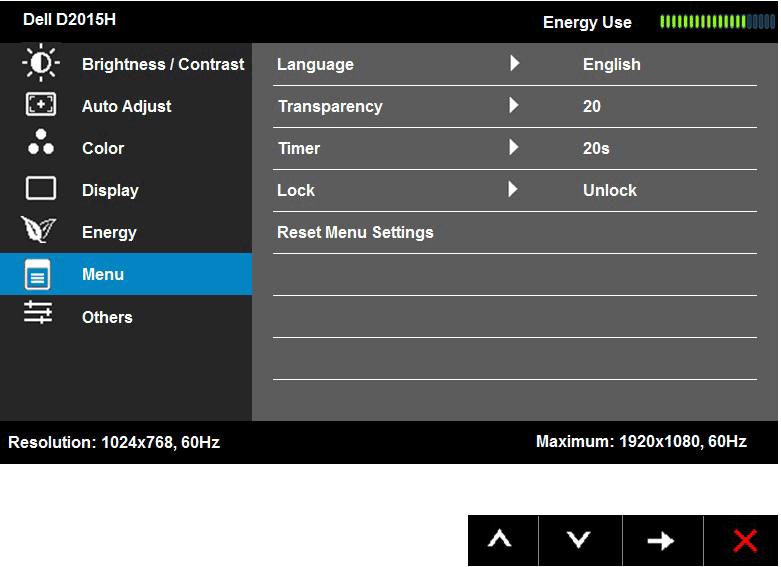Open the Display menu entry
The image size is (781, 567).
126,190
